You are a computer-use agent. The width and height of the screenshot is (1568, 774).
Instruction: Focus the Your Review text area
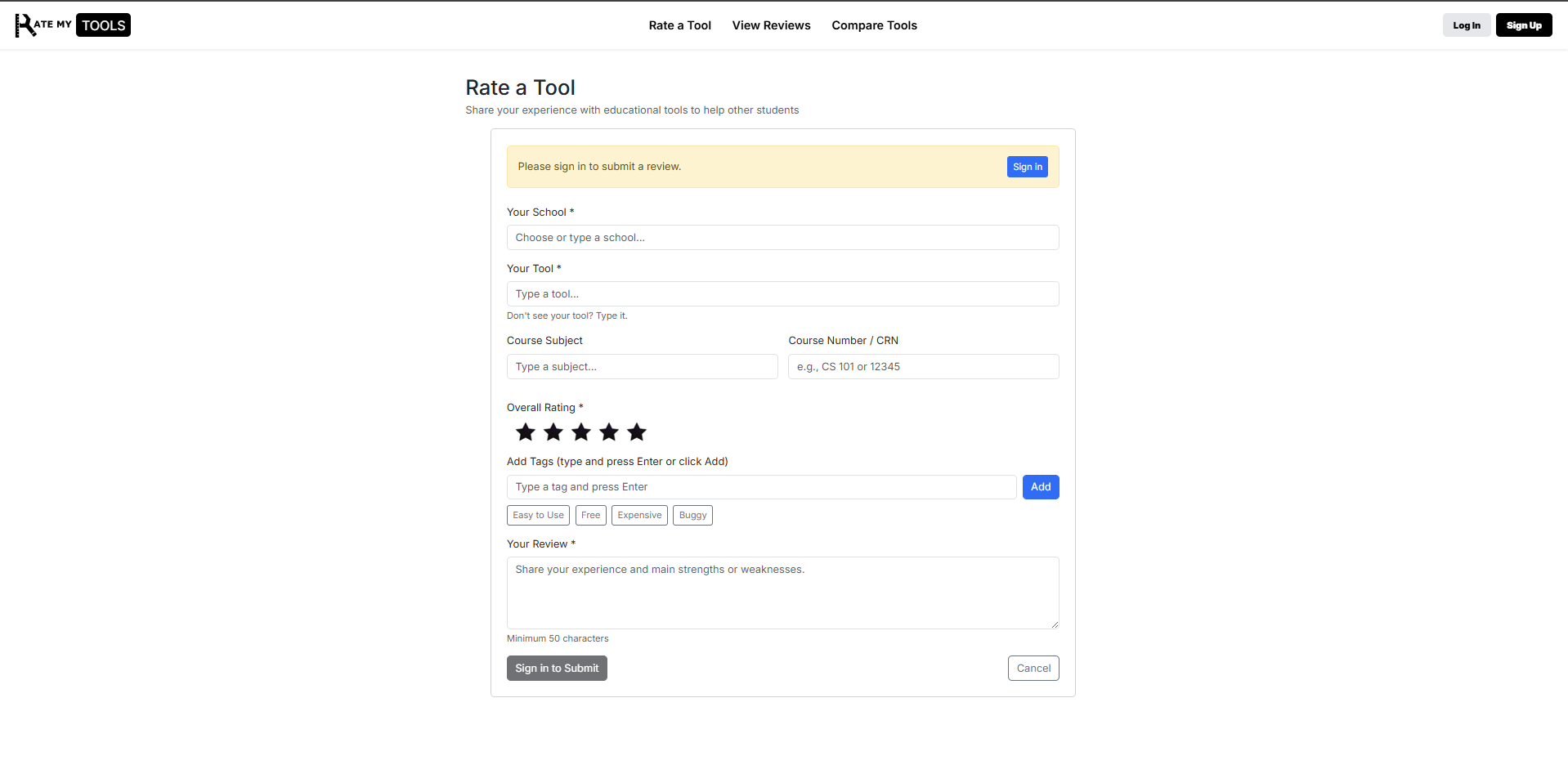(x=782, y=593)
